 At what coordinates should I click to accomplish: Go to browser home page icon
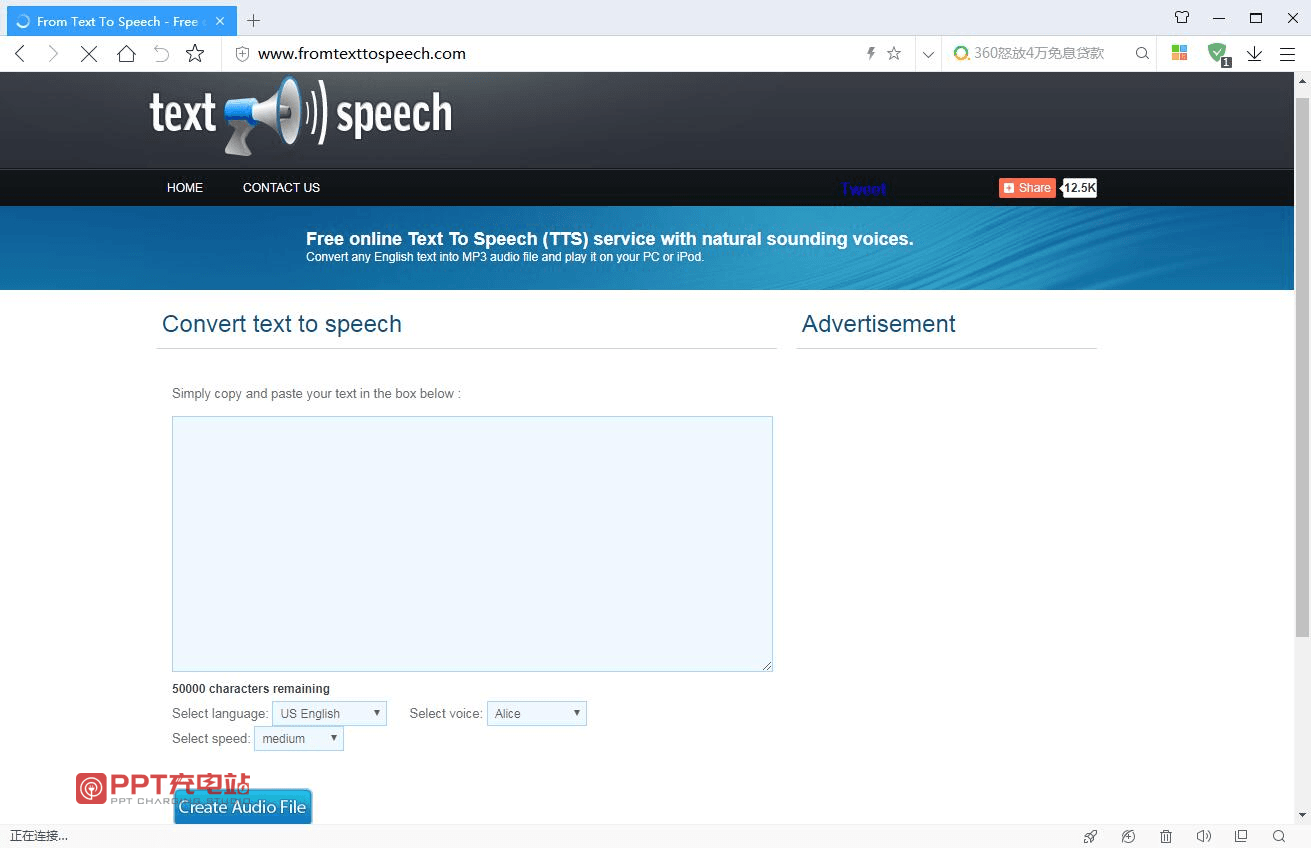coord(126,54)
